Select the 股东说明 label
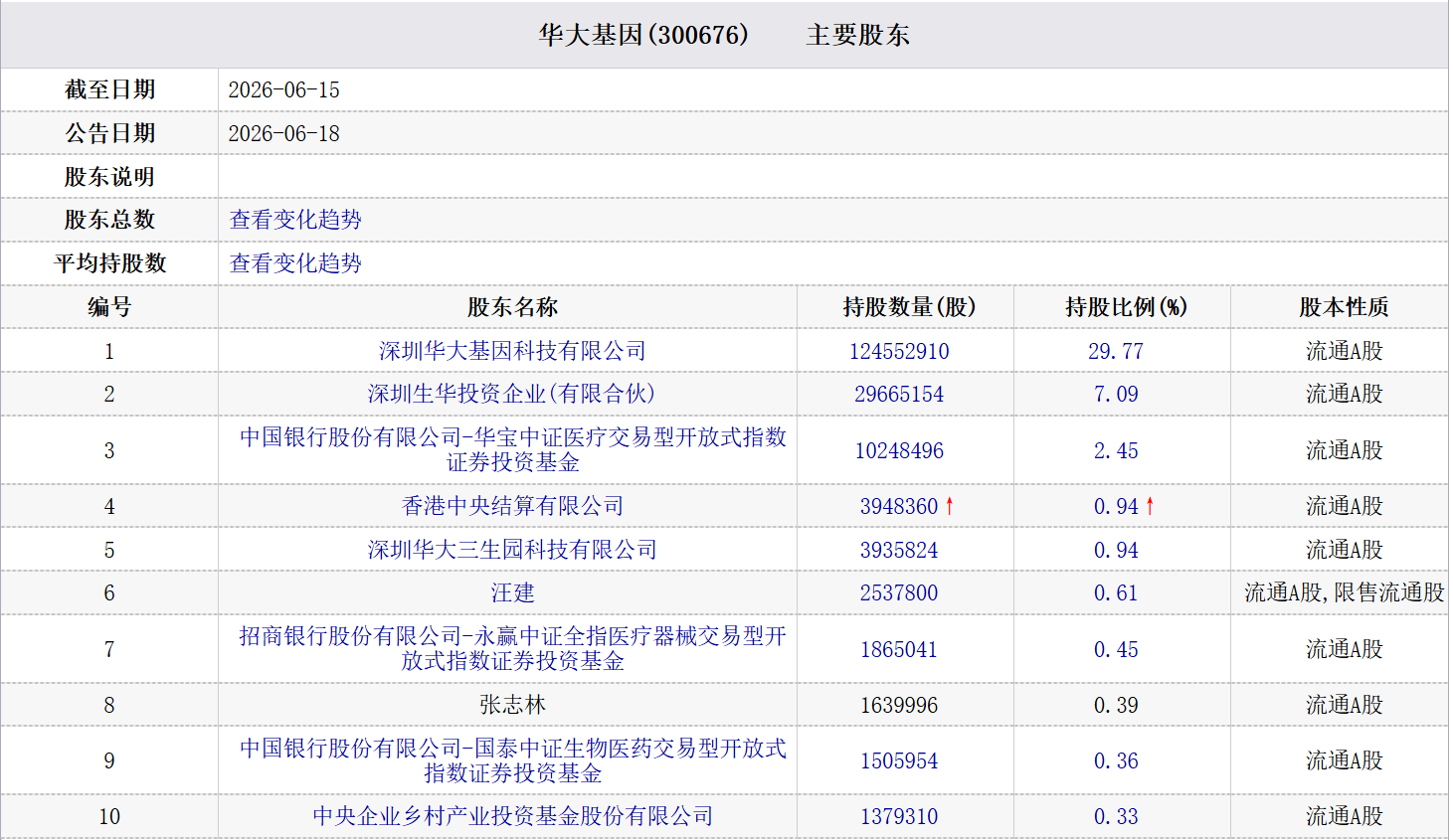This screenshot has height=840, width=1453. click(x=109, y=177)
